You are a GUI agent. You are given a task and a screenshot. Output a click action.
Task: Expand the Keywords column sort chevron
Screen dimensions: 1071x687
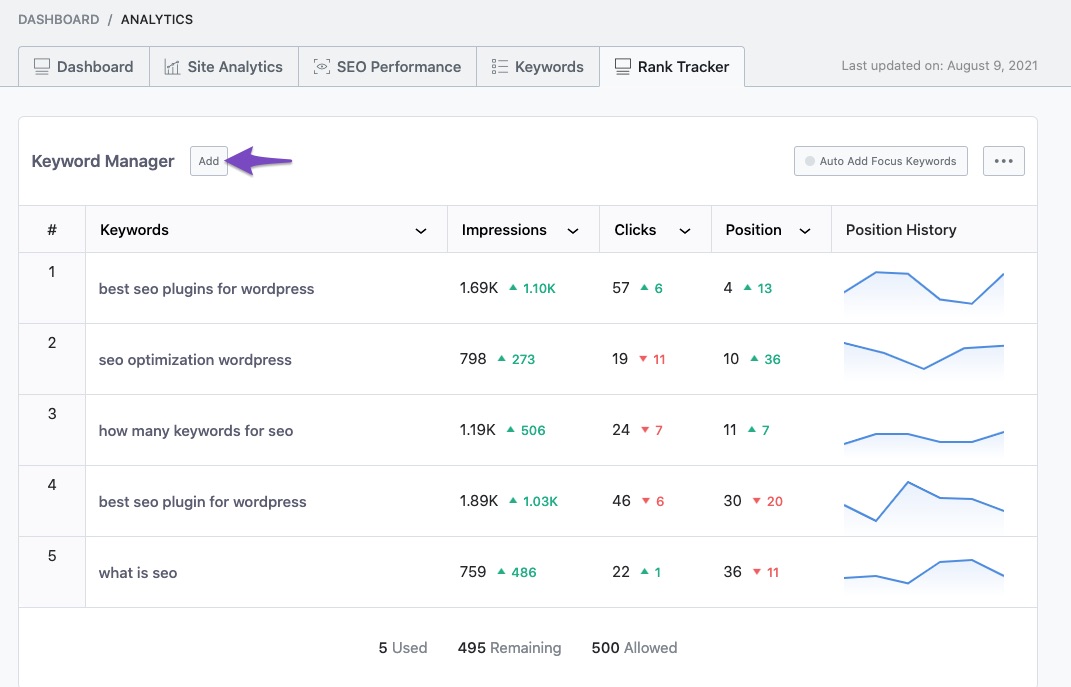click(x=421, y=231)
